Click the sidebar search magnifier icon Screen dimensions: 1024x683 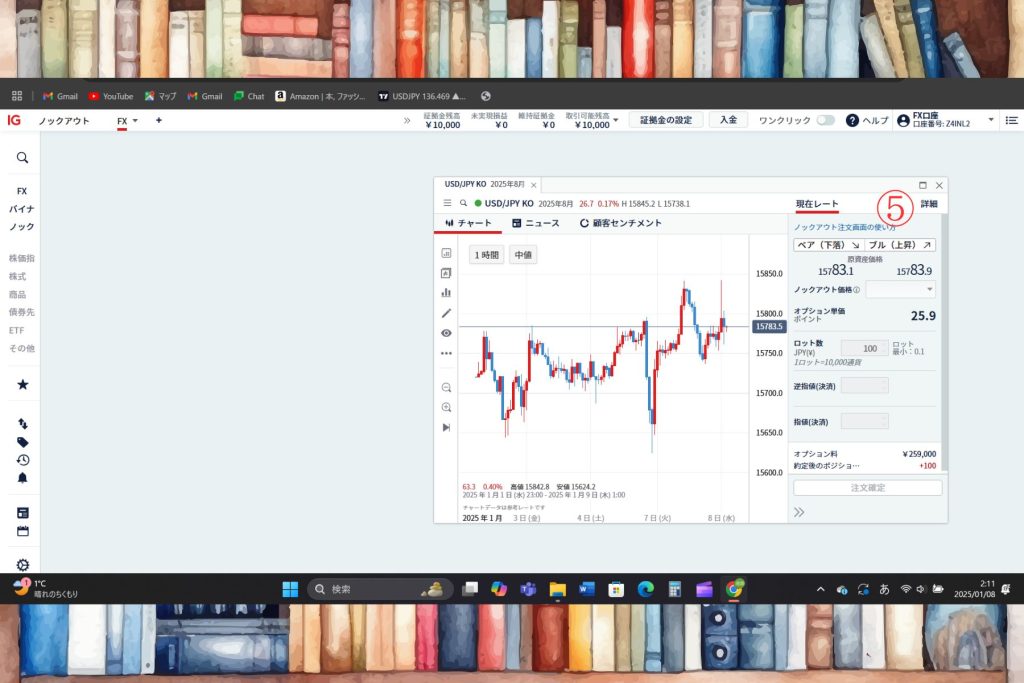point(22,158)
